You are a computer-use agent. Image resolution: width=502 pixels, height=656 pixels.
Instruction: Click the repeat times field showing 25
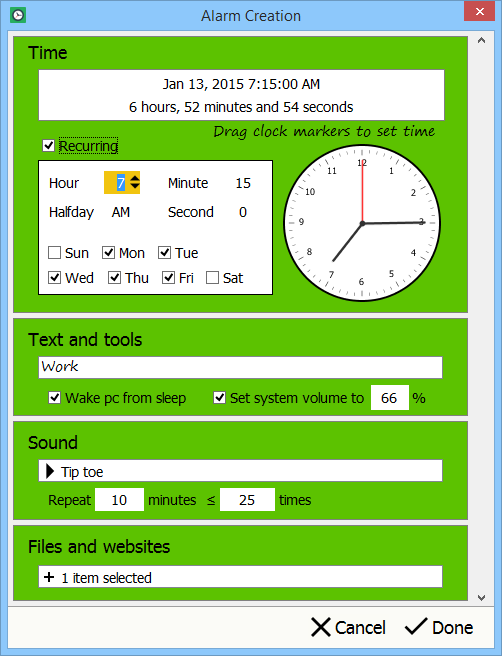pos(247,500)
